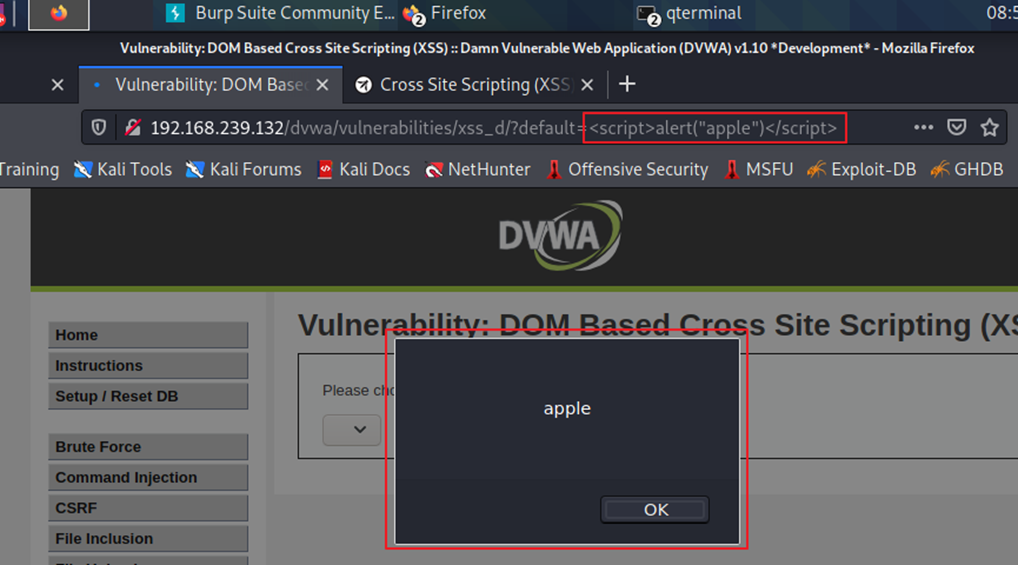Open GHDB bookmark
Image resolution: width=1018 pixels, height=565 pixels.
click(967, 170)
